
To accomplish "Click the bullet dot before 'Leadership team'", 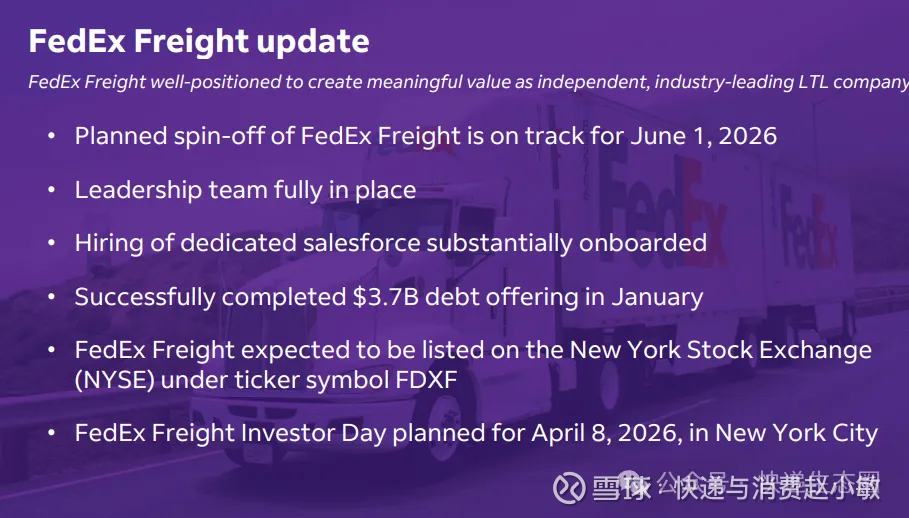I will tap(51, 190).
